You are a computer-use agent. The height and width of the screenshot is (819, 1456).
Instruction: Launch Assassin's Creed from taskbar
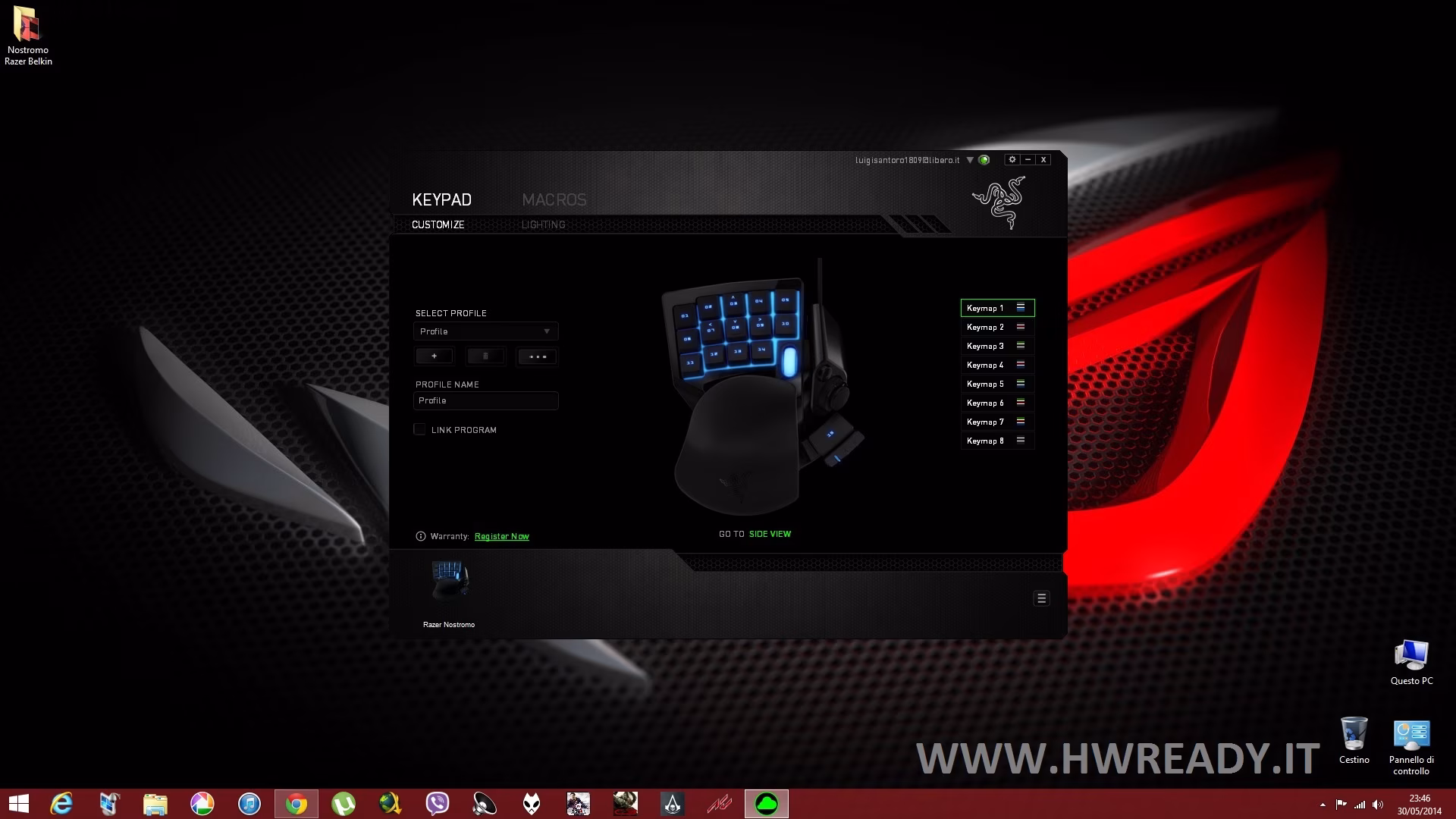[x=673, y=804]
